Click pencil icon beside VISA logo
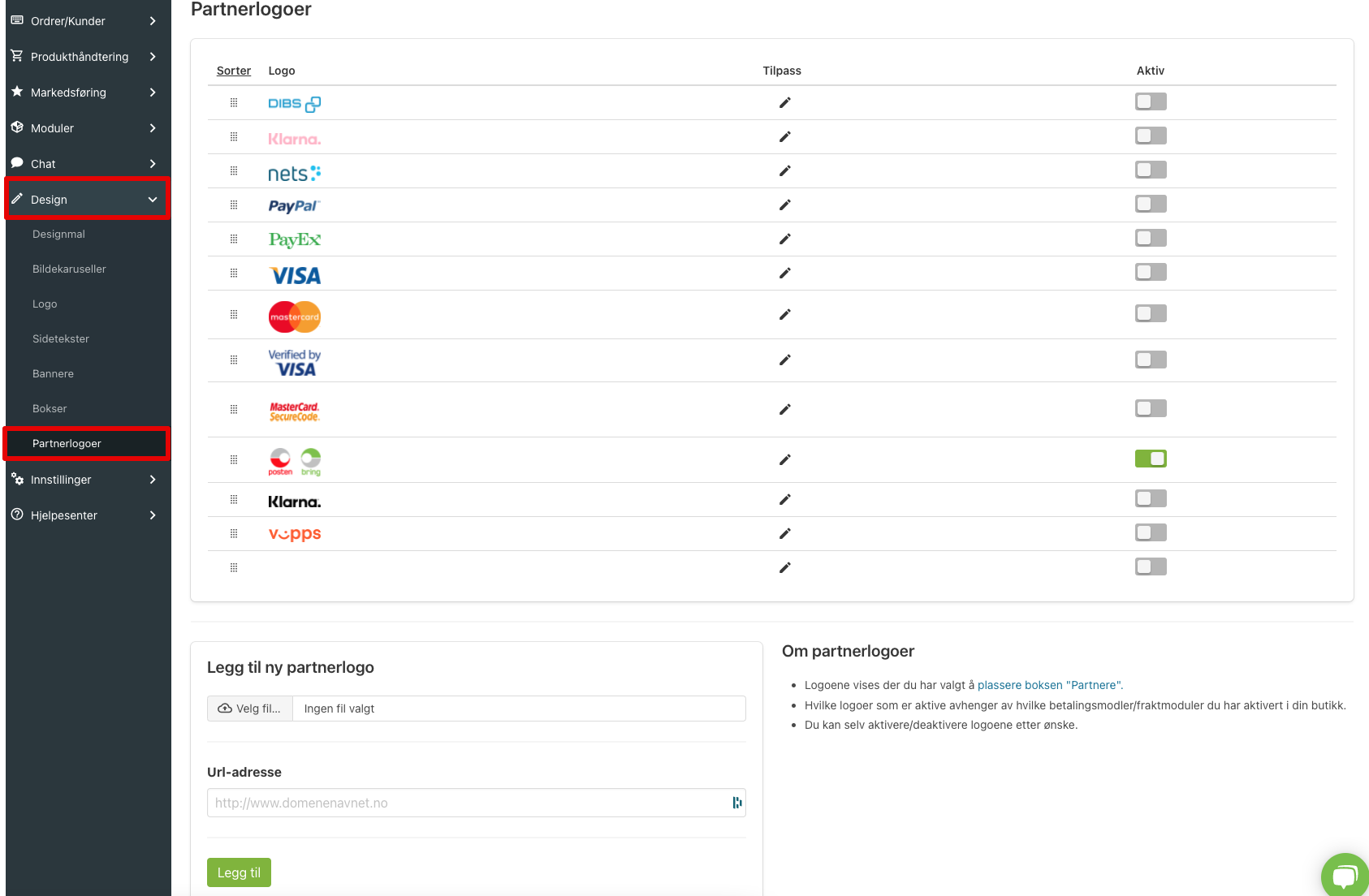The height and width of the screenshot is (896, 1369). coord(784,273)
